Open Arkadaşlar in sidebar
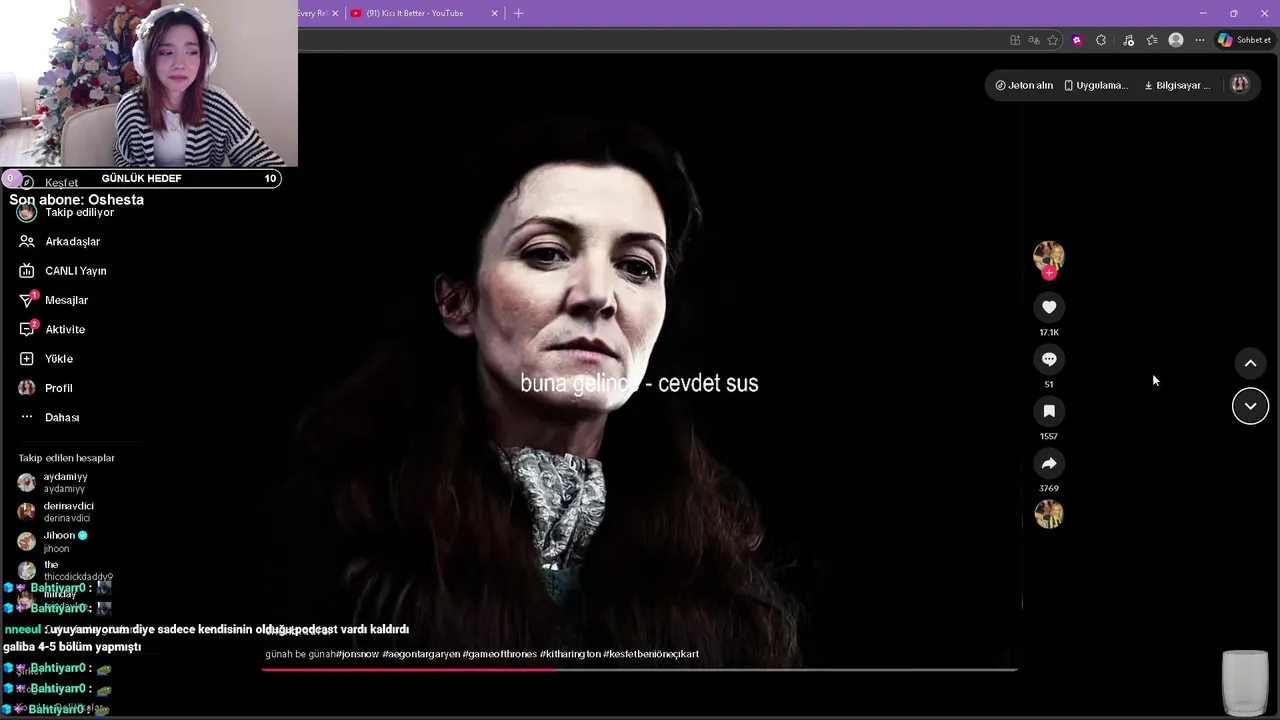This screenshot has height=720, width=1280. pos(73,241)
